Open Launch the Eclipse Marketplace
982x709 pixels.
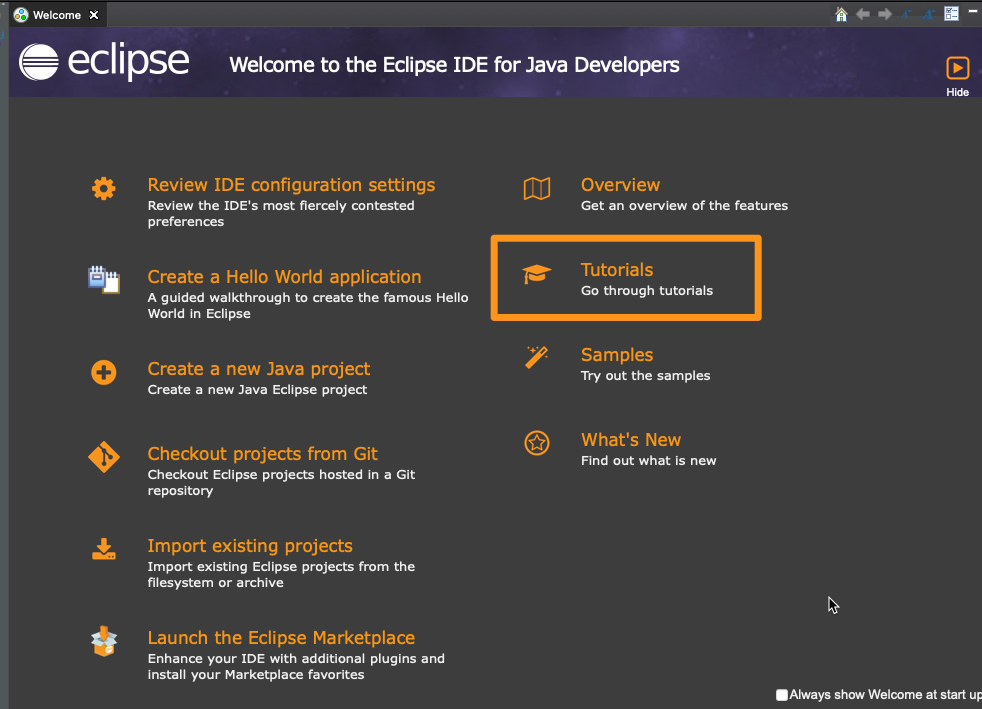tap(281, 638)
